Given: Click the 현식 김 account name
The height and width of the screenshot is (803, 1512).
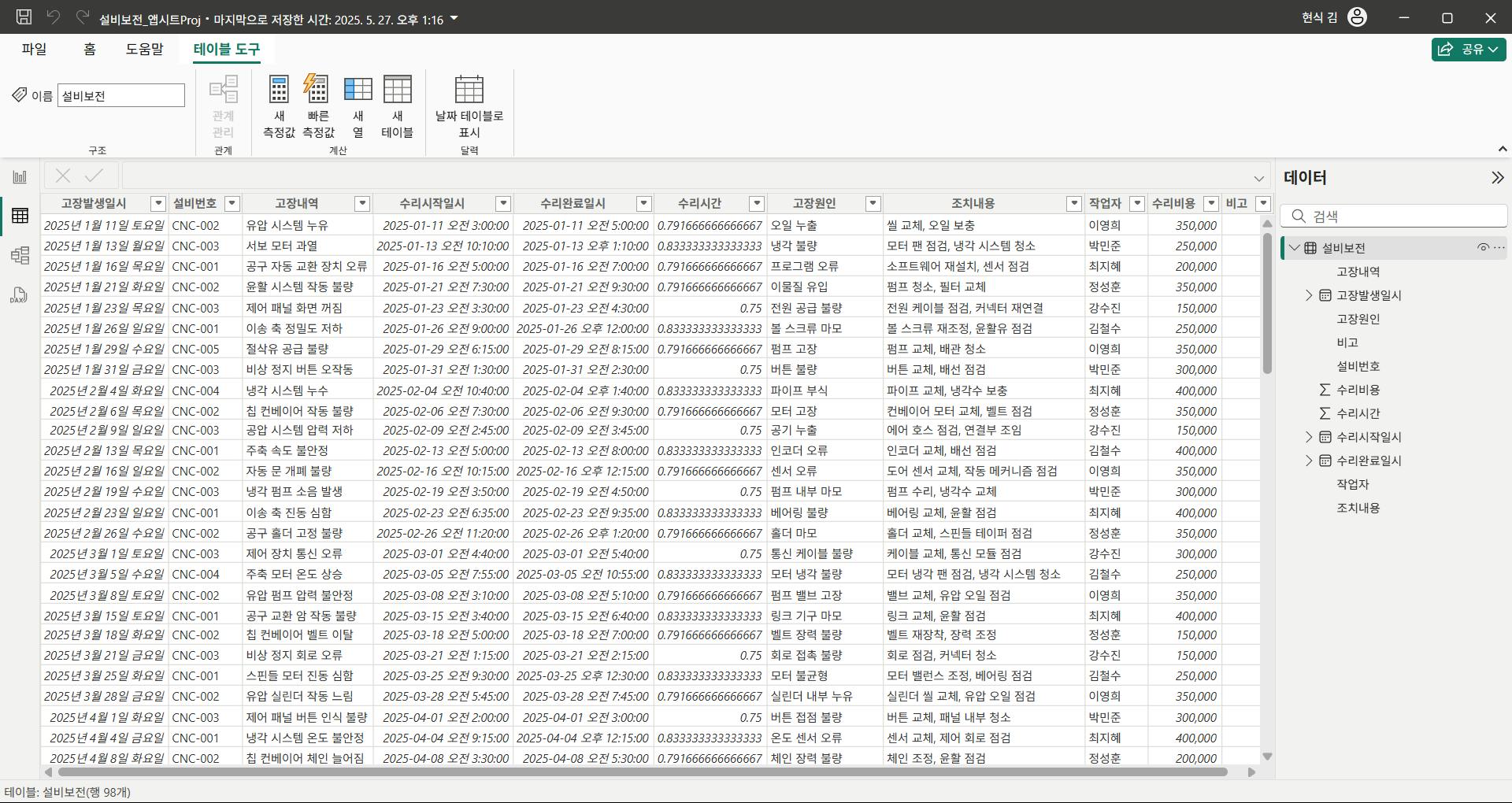Looking at the screenshot, I should coord(1320,17).
